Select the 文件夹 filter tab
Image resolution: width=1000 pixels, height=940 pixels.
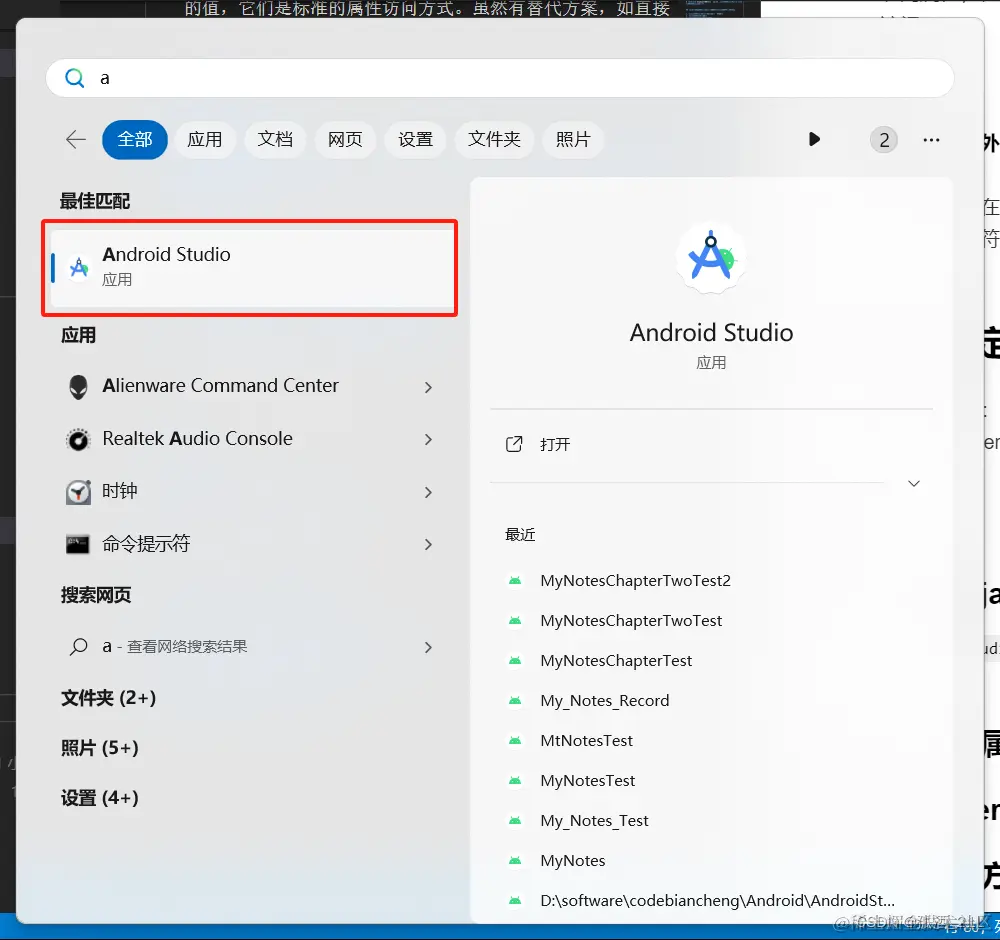click(x=494, y=139)
